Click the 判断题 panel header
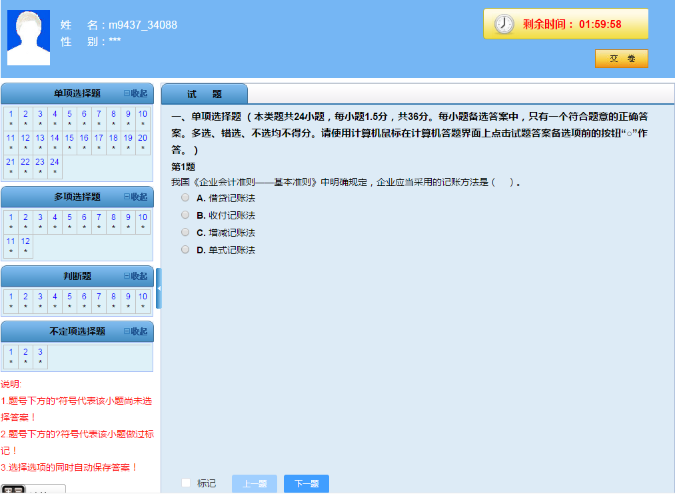Screen dimensions: 675x500 pyautogui.click(x=77, y=276)
